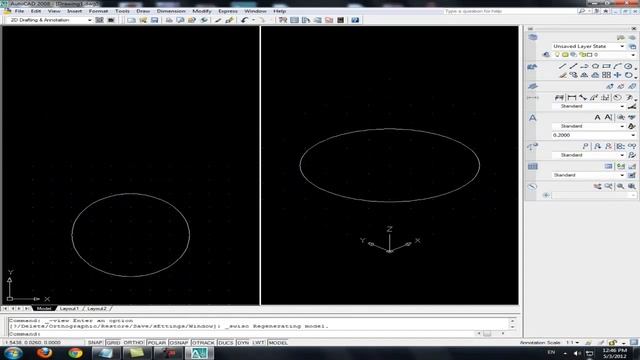The width and height of the screenshot is (640, 360).
Task: Click the Type a question for help field
Action: 509,11
